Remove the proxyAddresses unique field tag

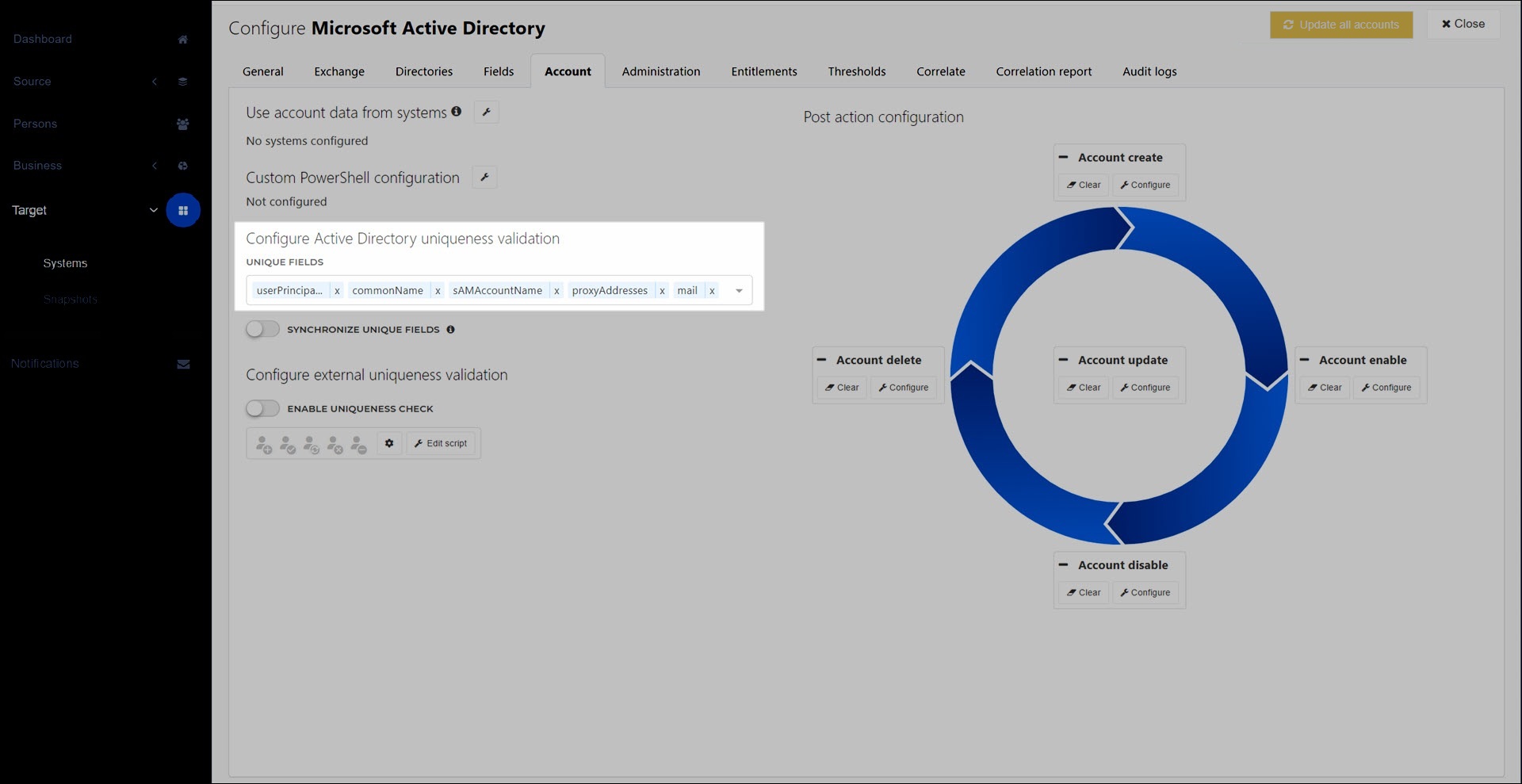click(662, 291)
